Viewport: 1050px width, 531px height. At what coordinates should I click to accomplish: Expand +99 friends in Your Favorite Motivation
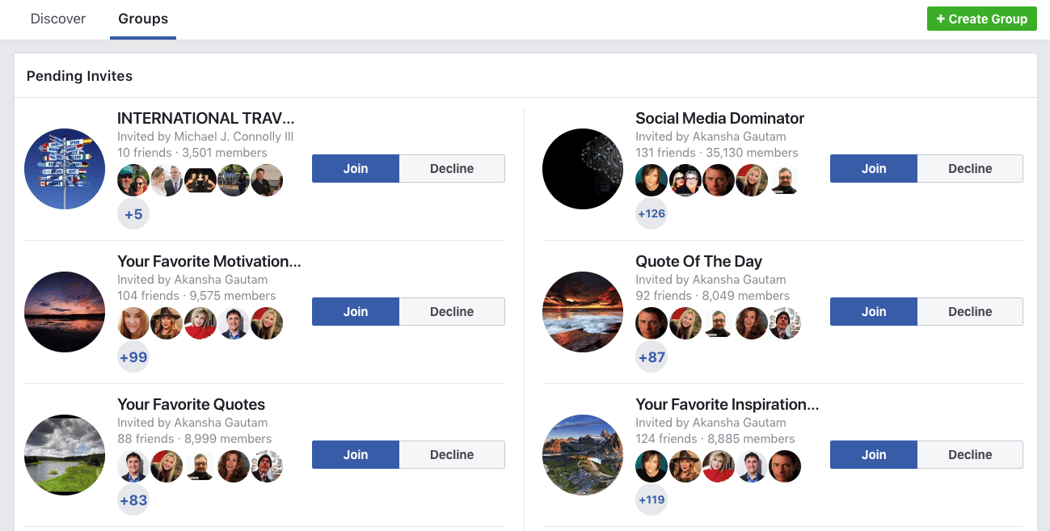click(133, 357)
